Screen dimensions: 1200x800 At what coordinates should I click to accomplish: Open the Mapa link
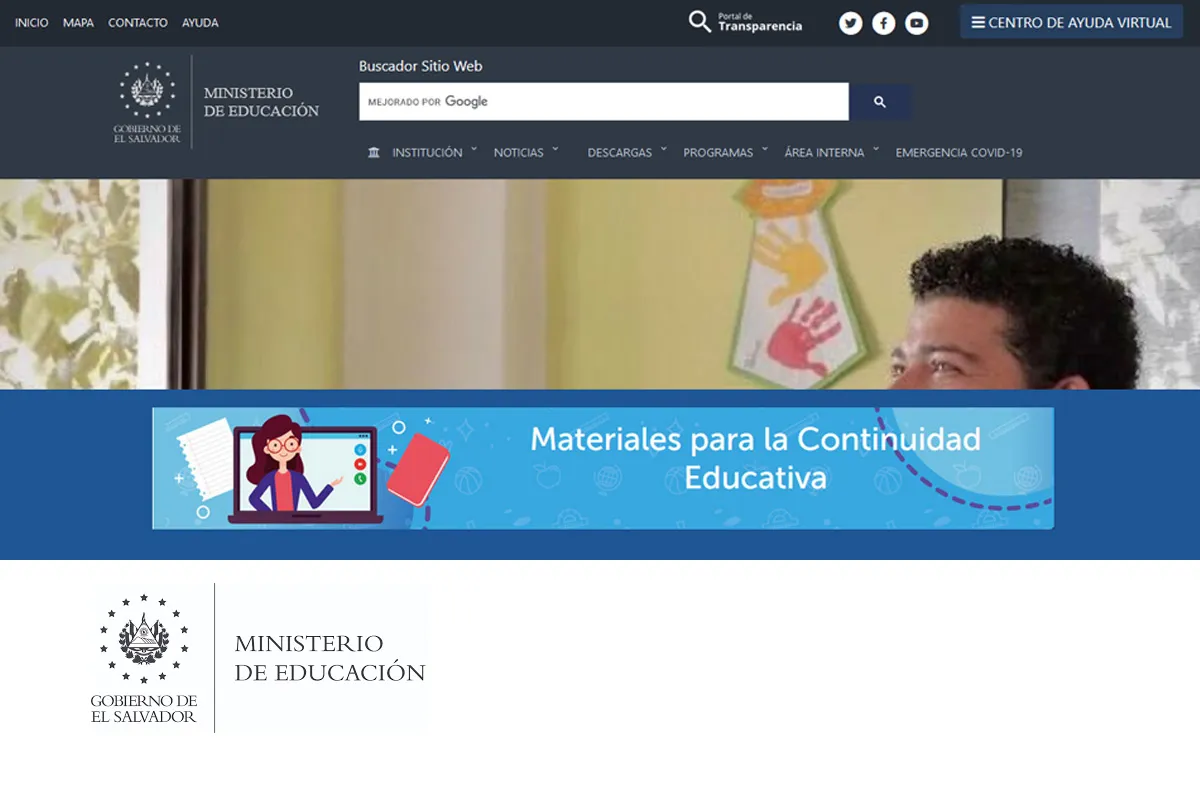(x=78, y=23)
